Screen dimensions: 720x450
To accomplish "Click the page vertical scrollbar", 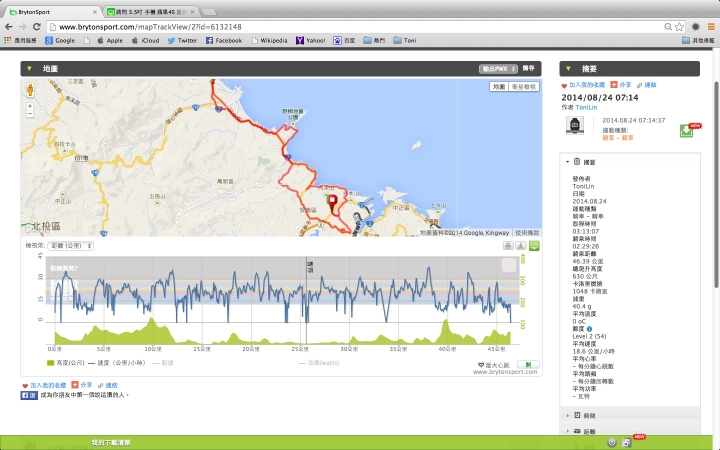I will (717, 186).
